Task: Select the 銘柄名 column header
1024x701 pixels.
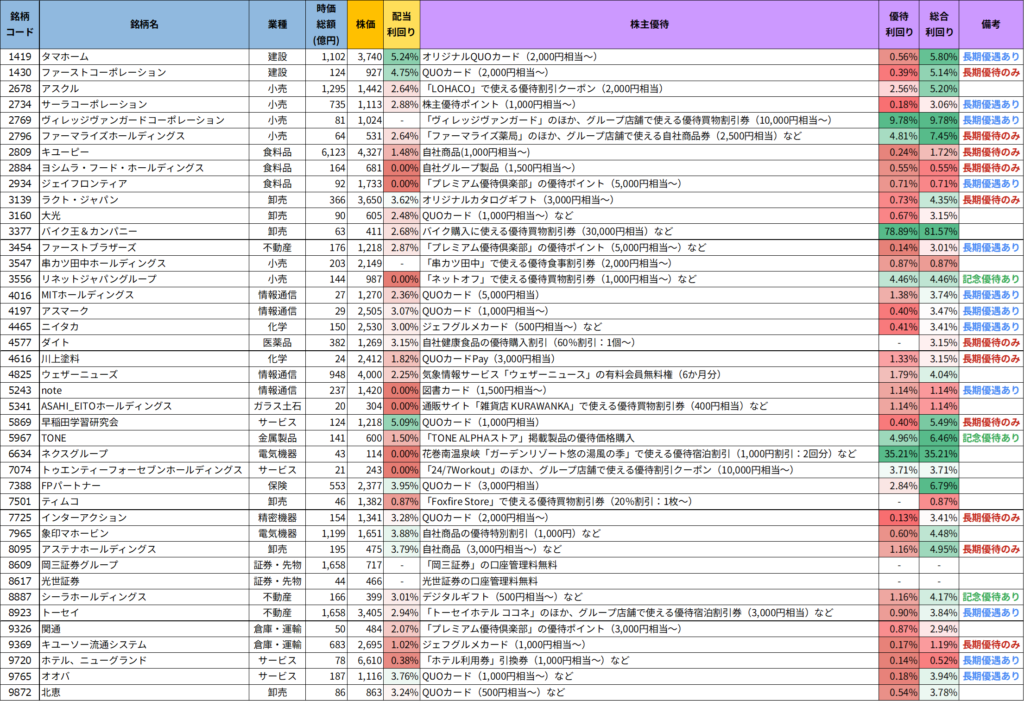Action: point(144,25)
